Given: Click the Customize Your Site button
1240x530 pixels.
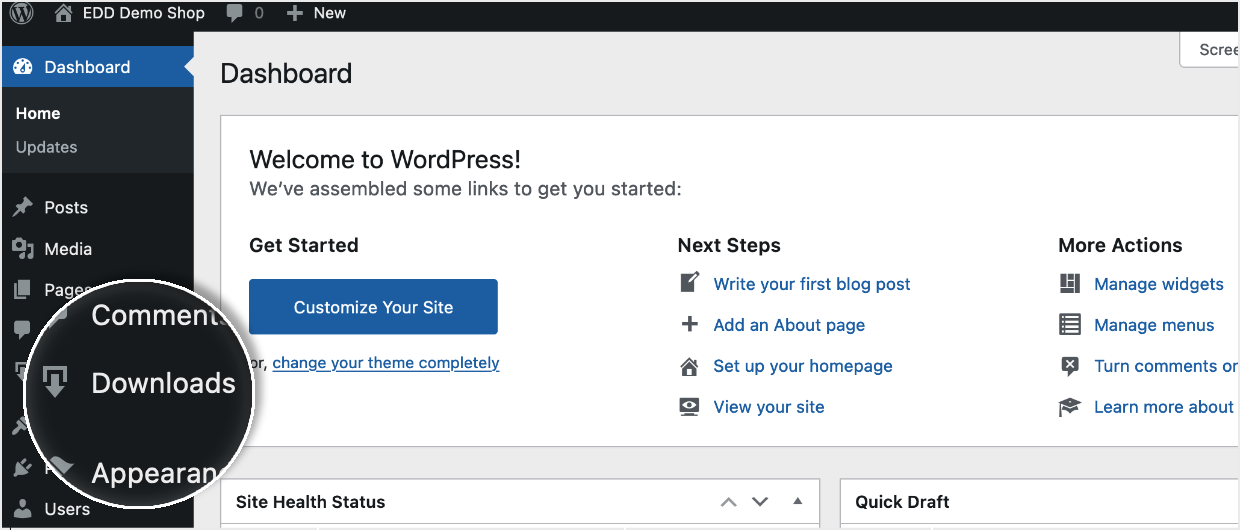Looking at the screenshot, I should tap(373, 307).
